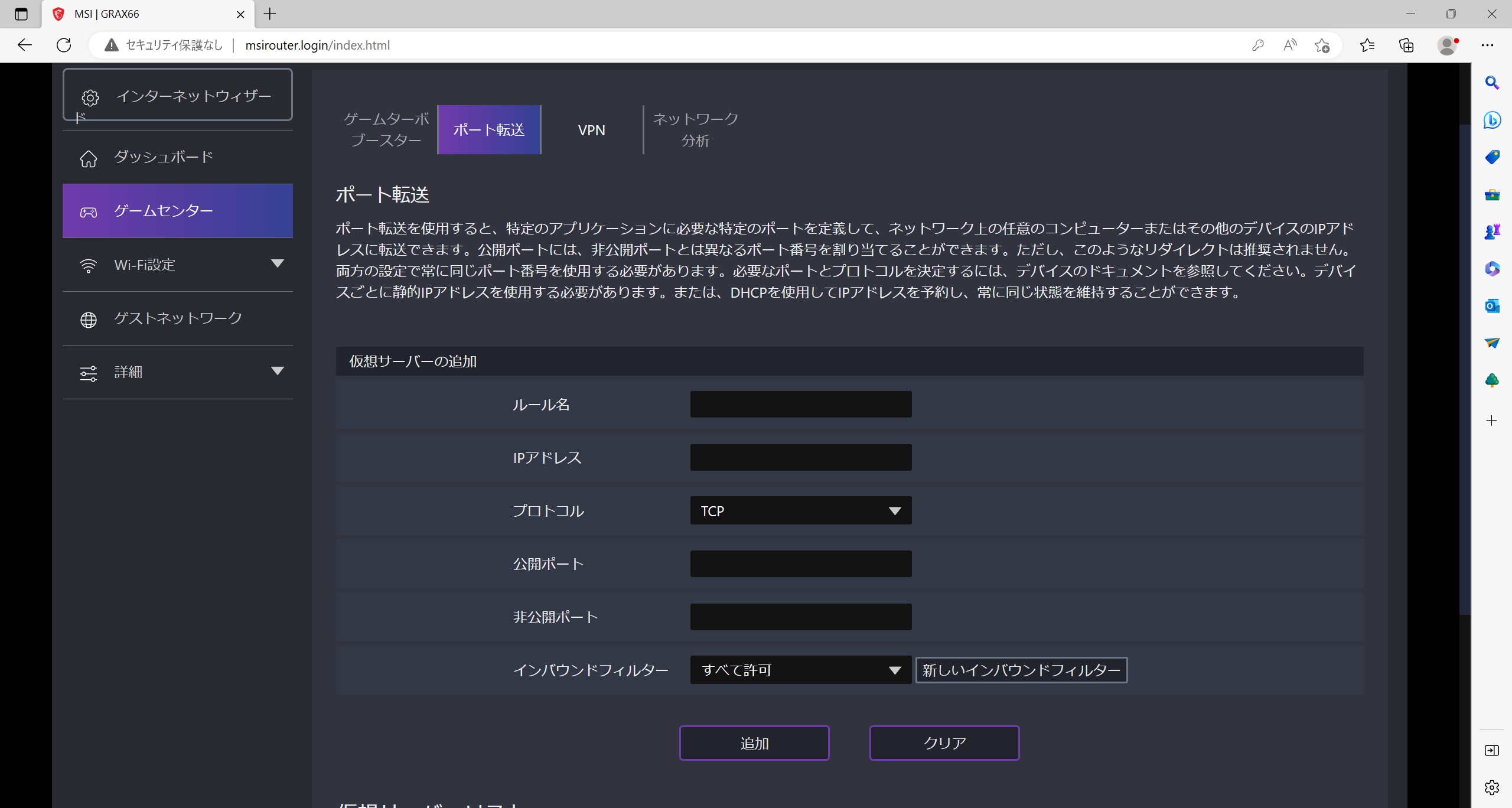Click the Edge sidebar search icon
This screenshot has height=808, width=1512.
pos(1492,83)
